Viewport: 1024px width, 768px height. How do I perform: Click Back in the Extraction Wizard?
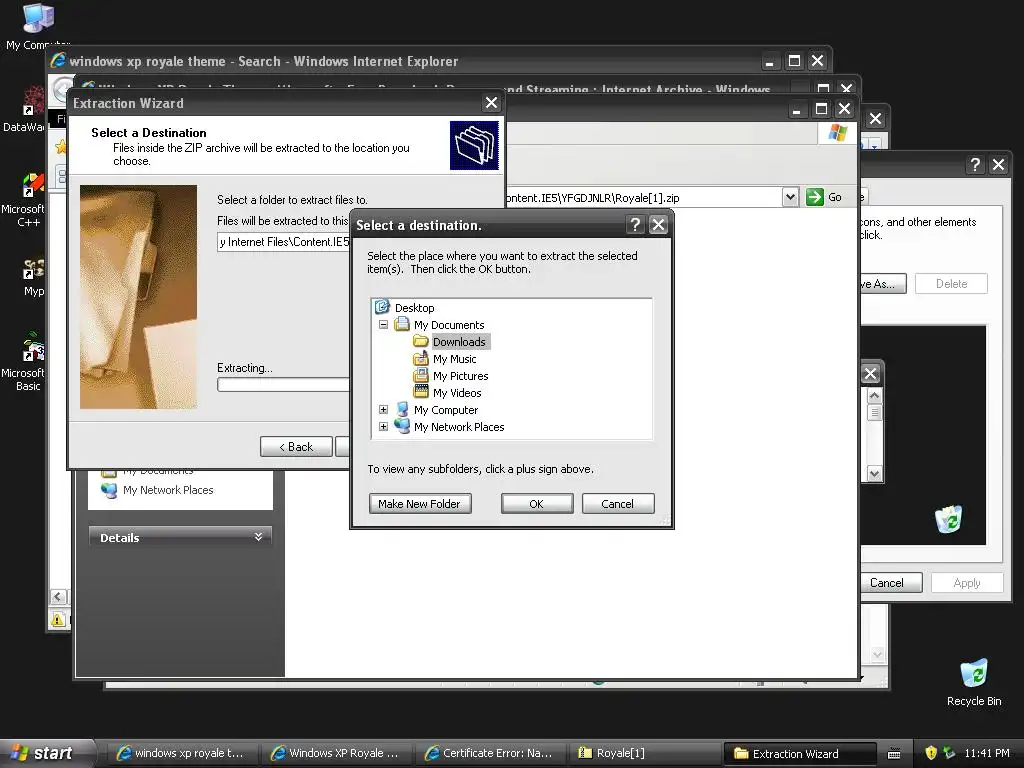296,447
